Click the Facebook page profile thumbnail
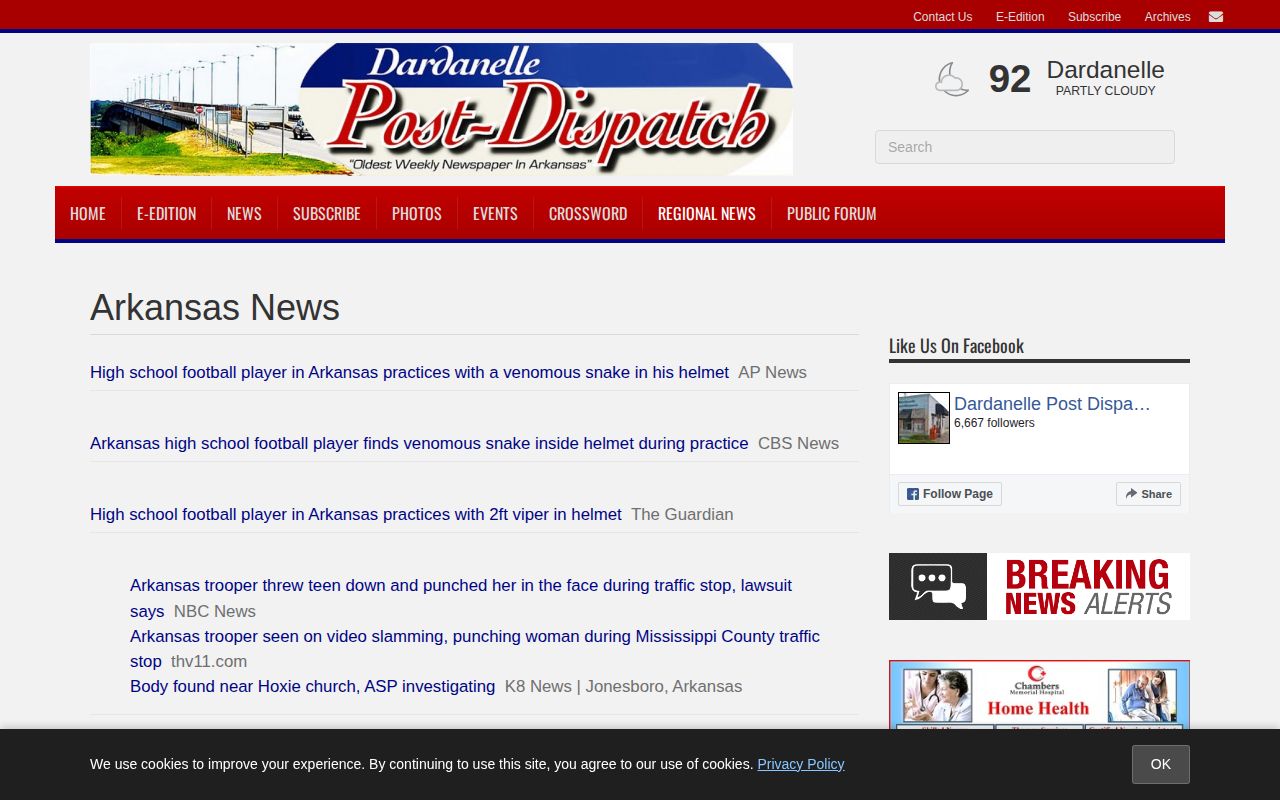The height and width of the screenshot is (800, 1280). [924, 418]
